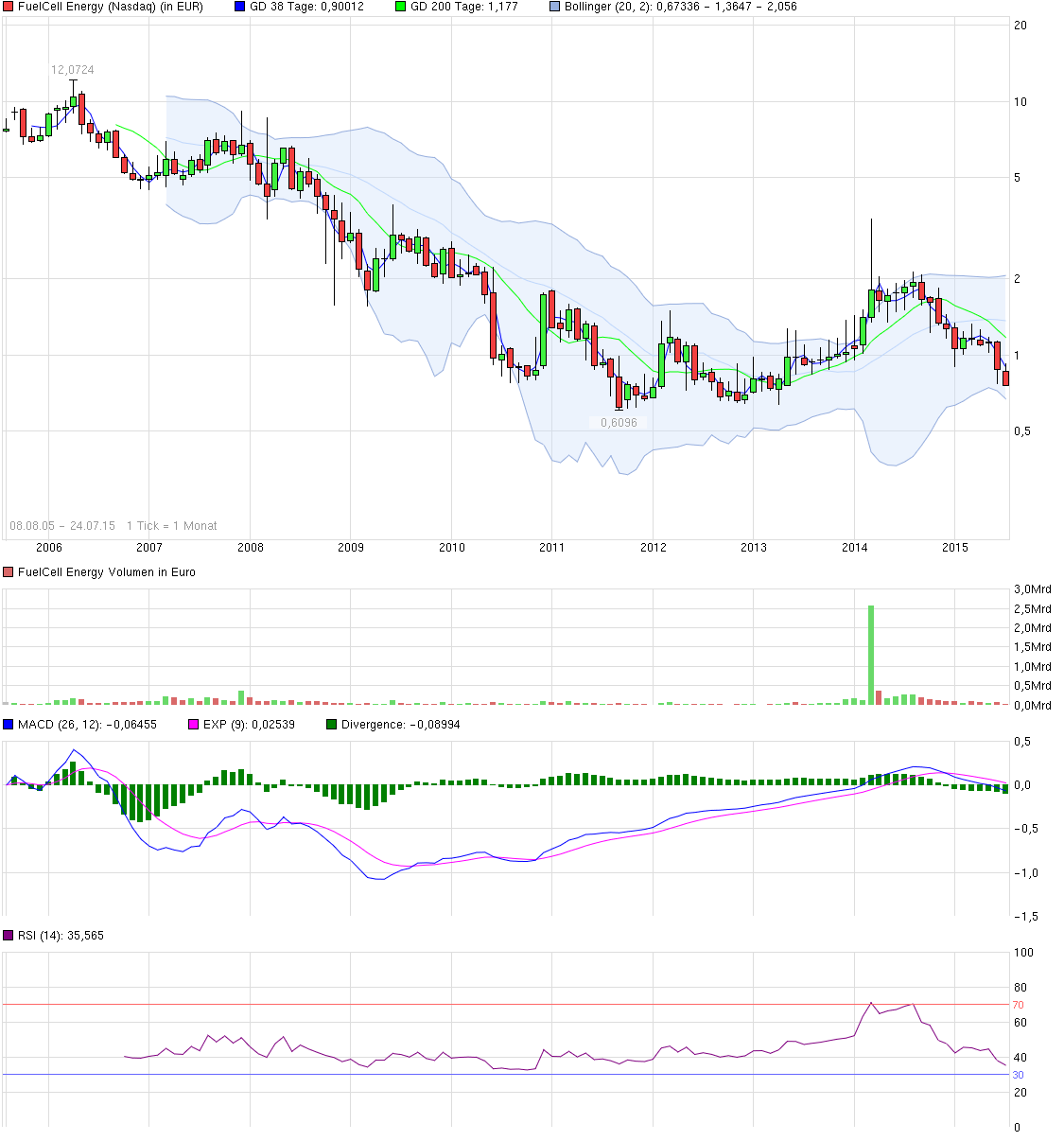Click the light-blue Bollinger legend swatch

pos(555,7)
